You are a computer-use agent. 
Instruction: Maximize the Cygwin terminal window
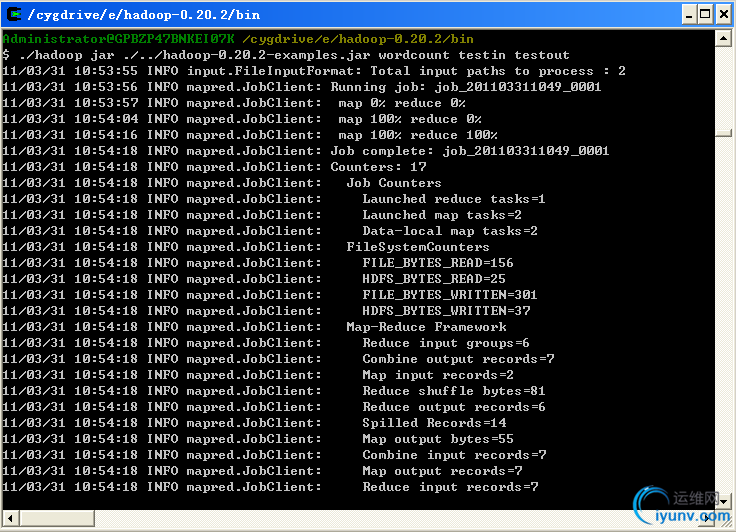pyautogui.click(x=703, y=14)
